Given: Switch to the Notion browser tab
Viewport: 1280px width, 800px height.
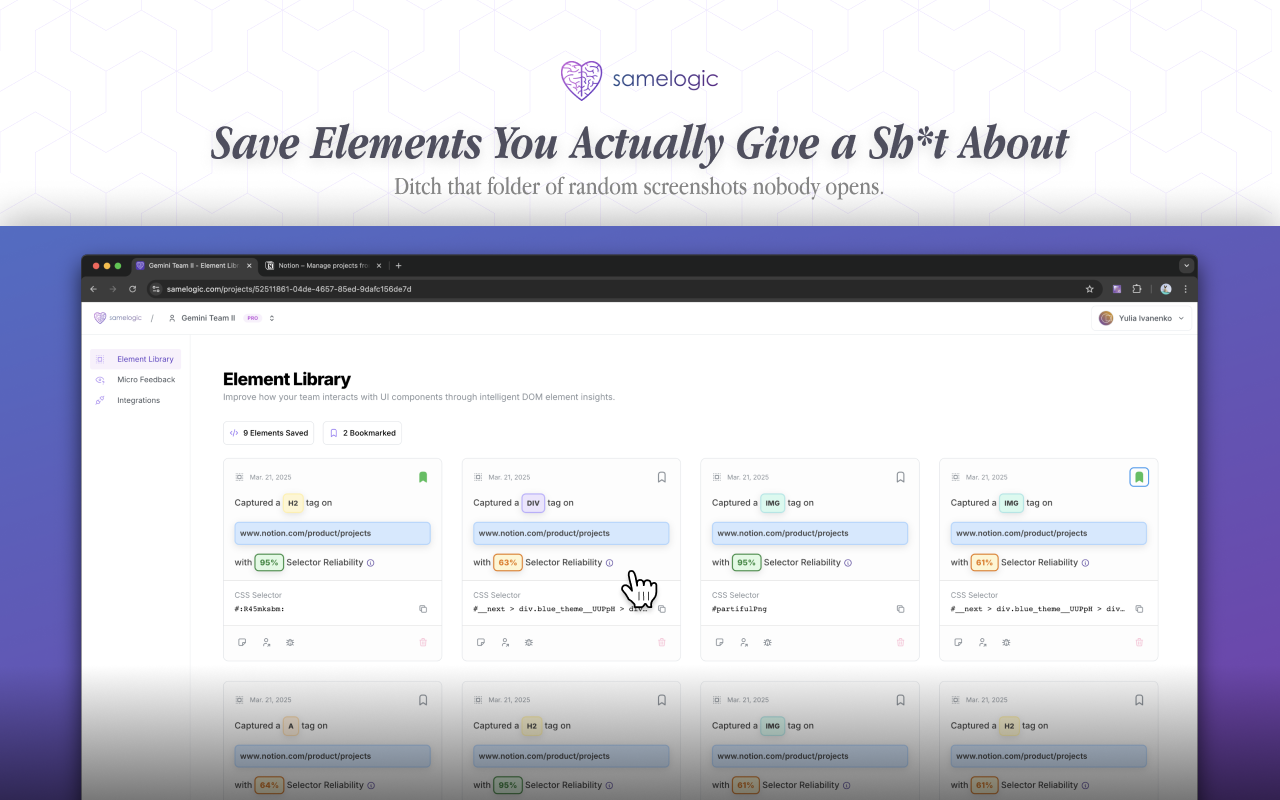Looking at the screenshot, I should pyautogui.click(x=323, y=266).
